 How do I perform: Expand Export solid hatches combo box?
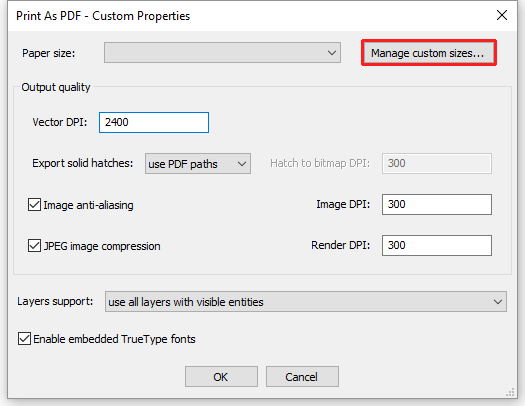coord(198,164)
